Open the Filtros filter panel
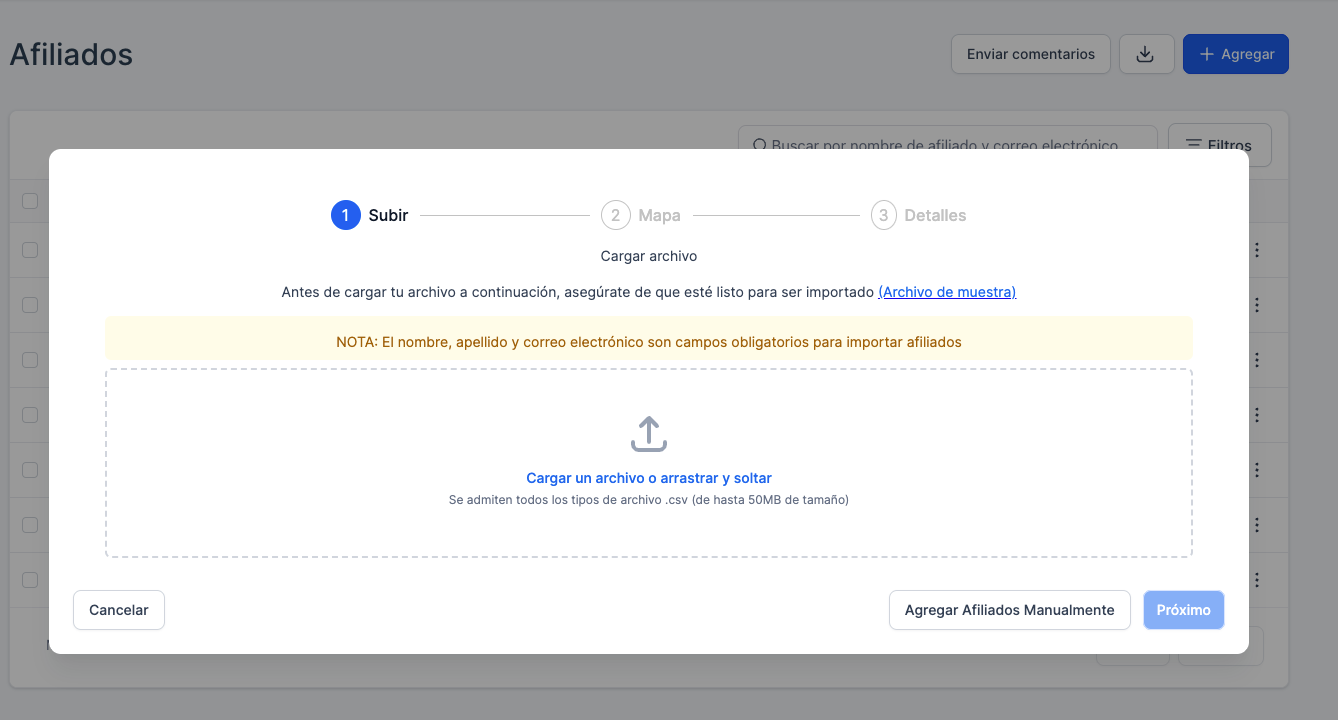This screenshot has width=1338, height=720. coord(1219,145)
